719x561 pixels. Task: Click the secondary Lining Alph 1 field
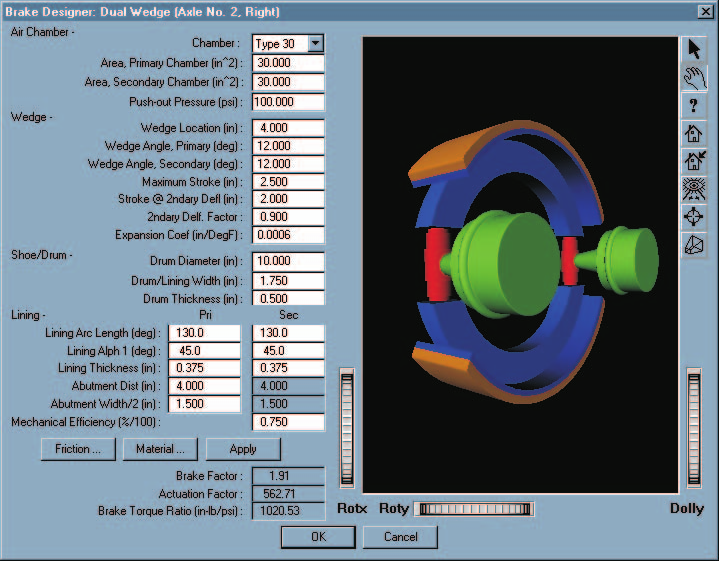288,351
